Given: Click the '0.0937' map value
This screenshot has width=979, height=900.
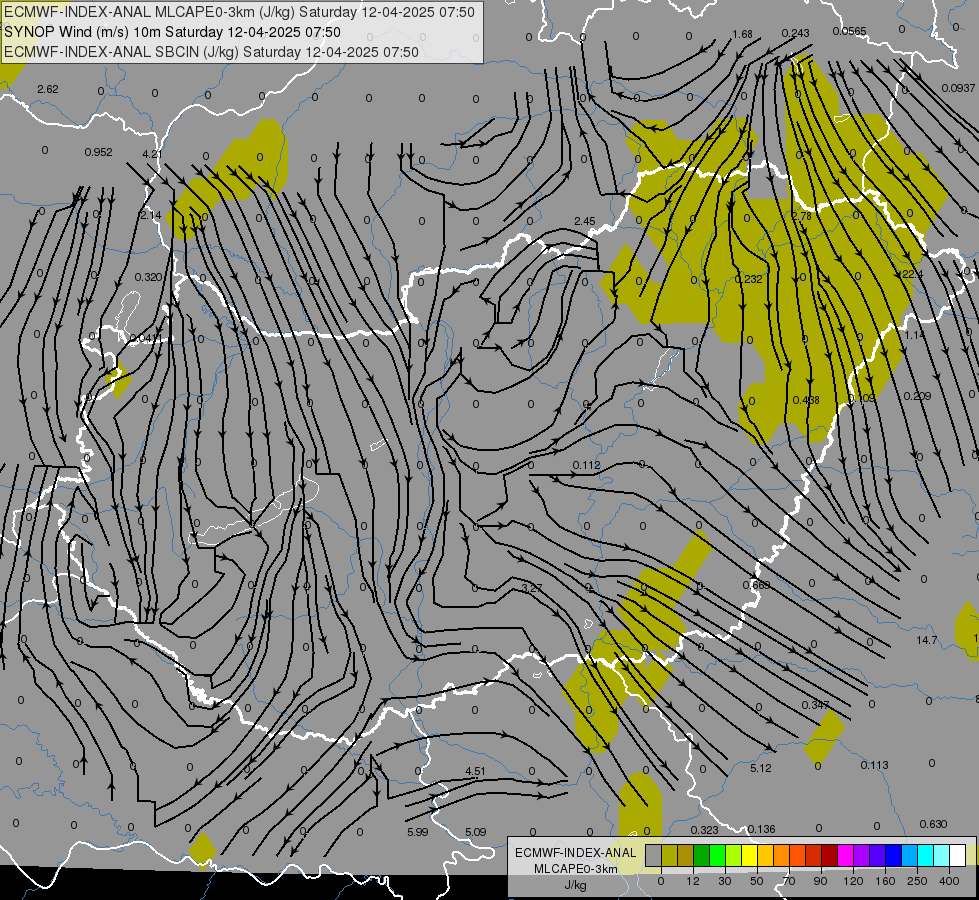Looking at the screenshot, I should (x=958, y=88).
